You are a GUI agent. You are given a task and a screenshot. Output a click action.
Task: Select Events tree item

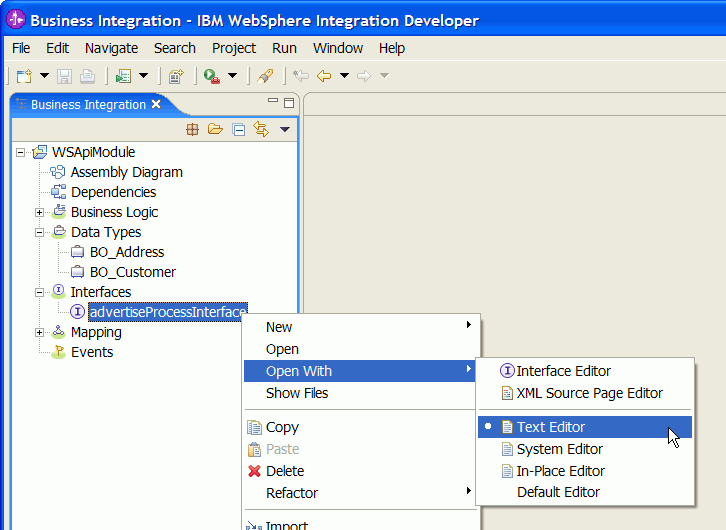click(92, 352)
